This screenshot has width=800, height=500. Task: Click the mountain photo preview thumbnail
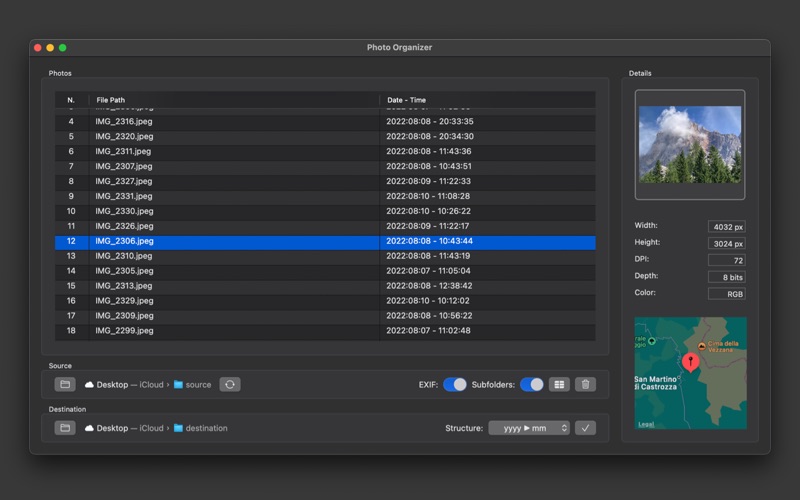pyautogui.click(x=690, y=144)
